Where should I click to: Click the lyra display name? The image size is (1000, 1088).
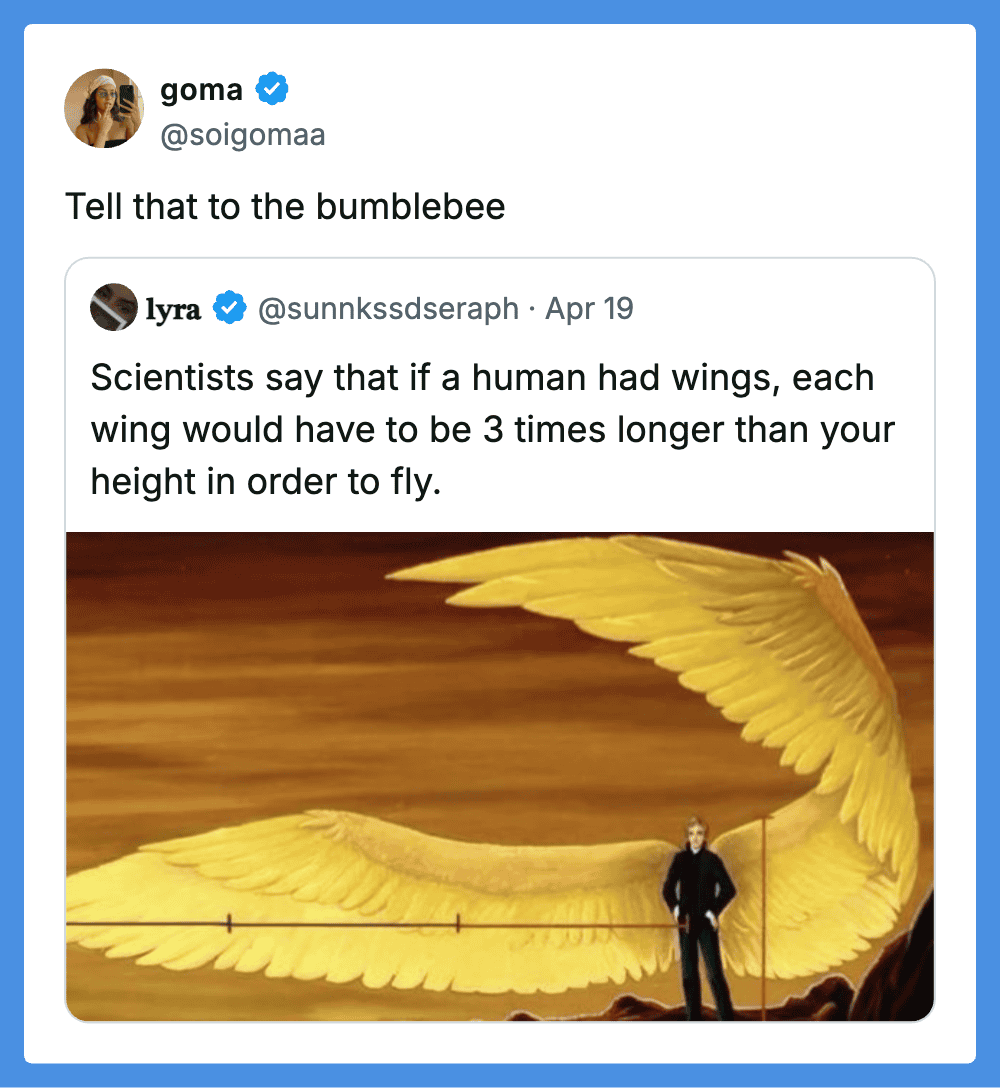(x=174, y=309)
